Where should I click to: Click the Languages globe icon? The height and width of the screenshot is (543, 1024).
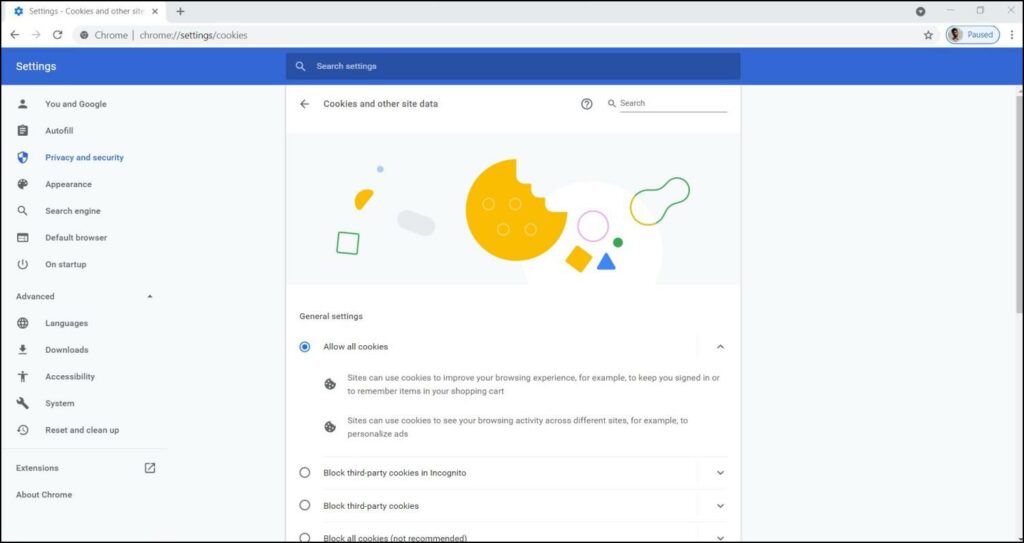23,323
